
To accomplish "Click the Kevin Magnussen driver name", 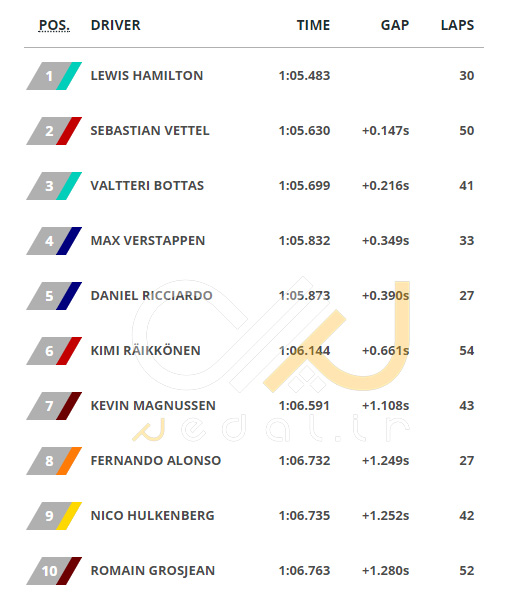I will (x=153, y=405).
